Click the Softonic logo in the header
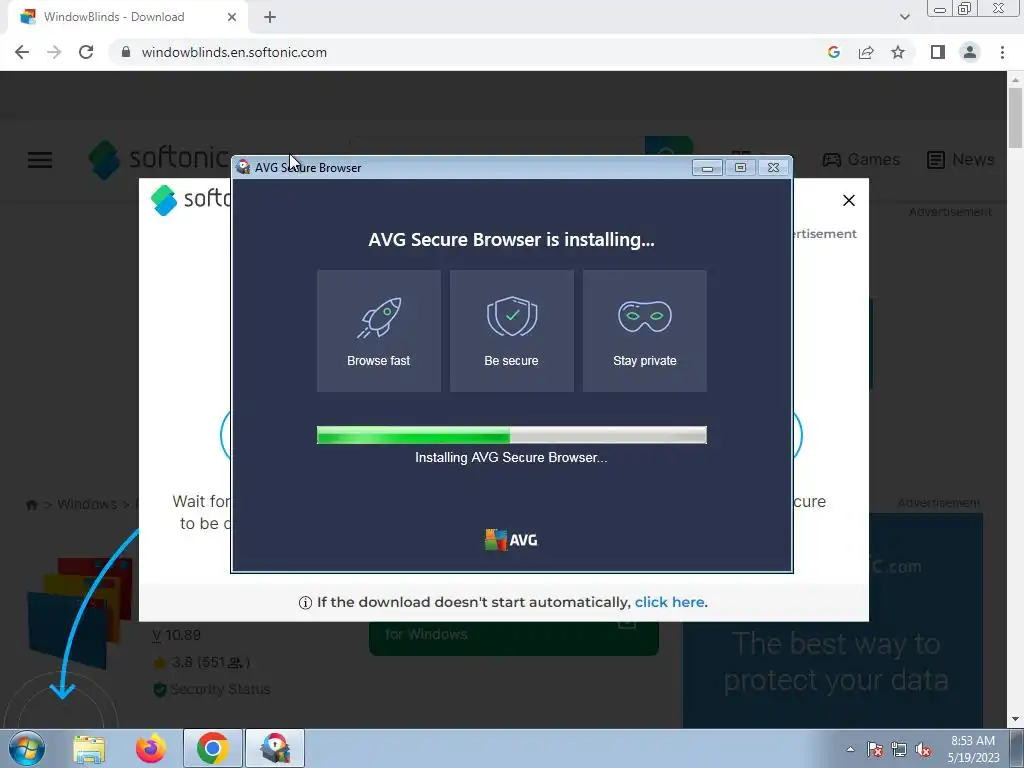The height and width of the screenshot is (768, 1024). click(159, 159)
